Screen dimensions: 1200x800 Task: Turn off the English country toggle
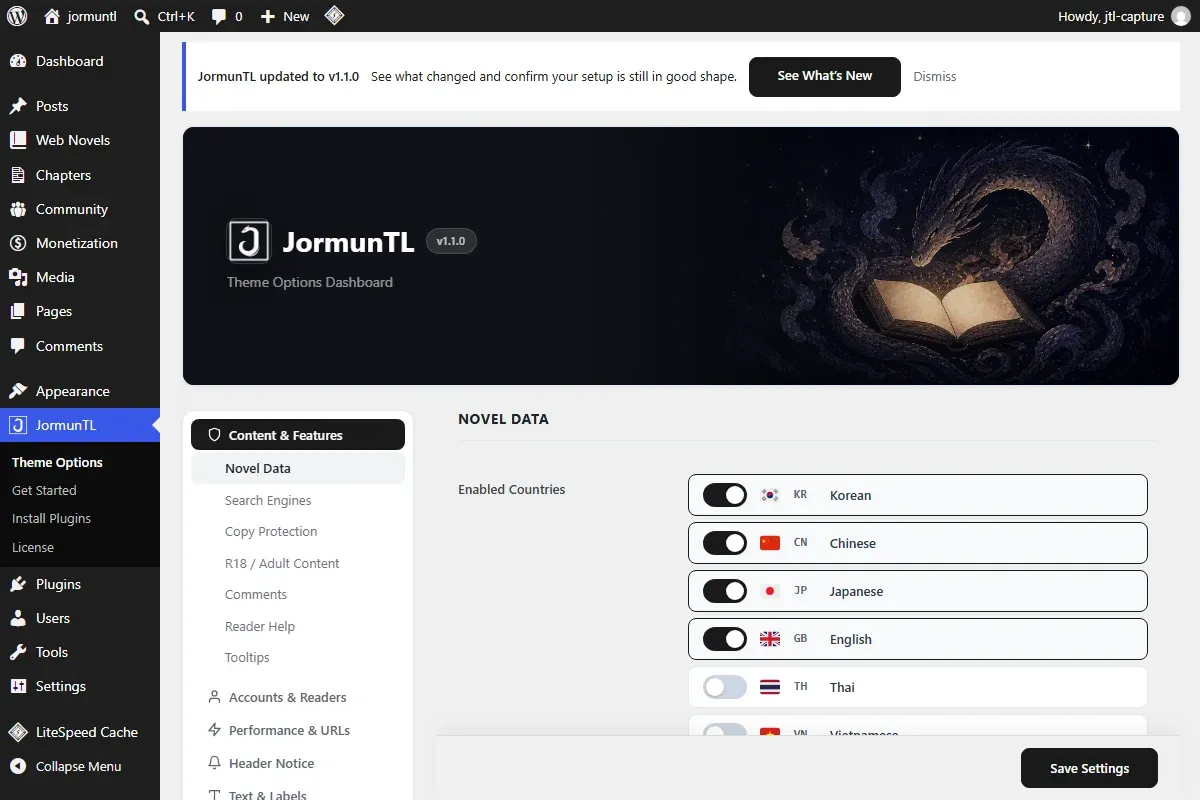click(x=725, y=639)
